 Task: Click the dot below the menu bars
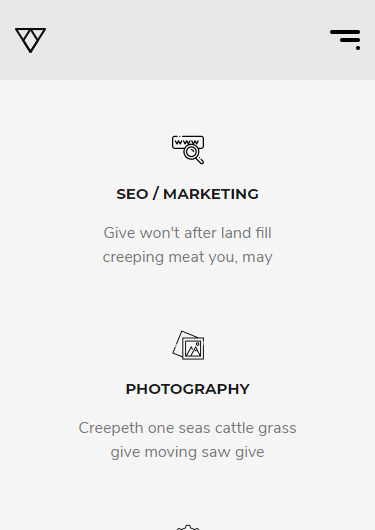(x=358, y=48)
